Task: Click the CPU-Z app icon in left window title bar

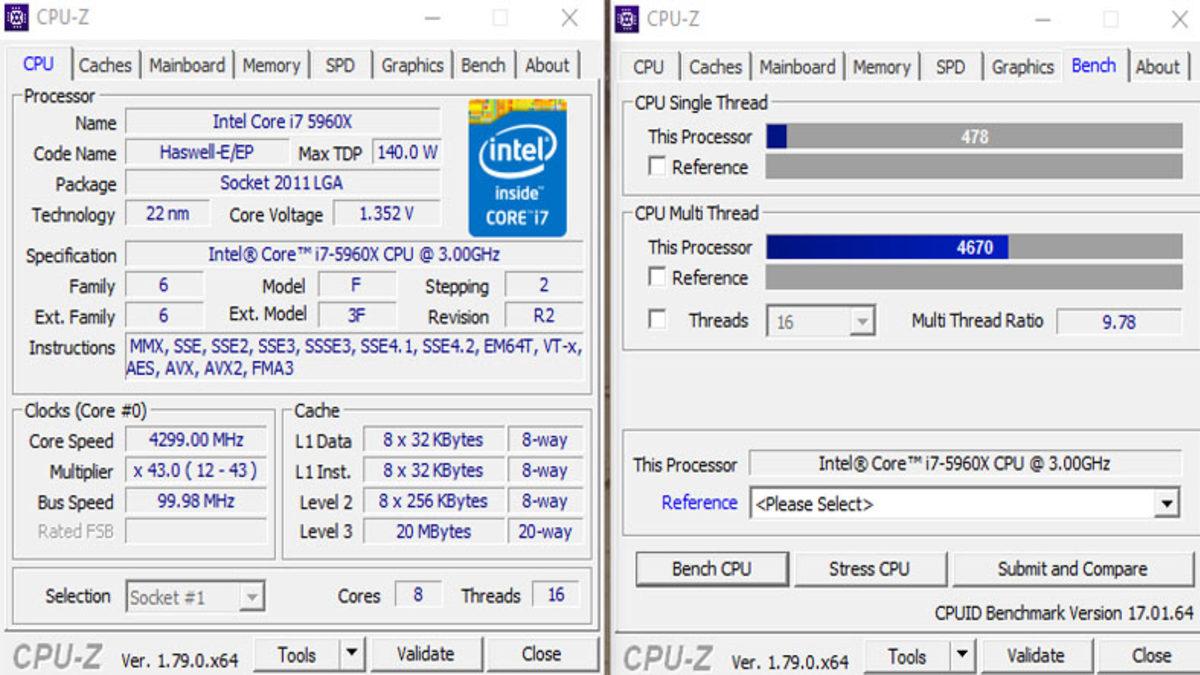Action: (x=16, y=17)
